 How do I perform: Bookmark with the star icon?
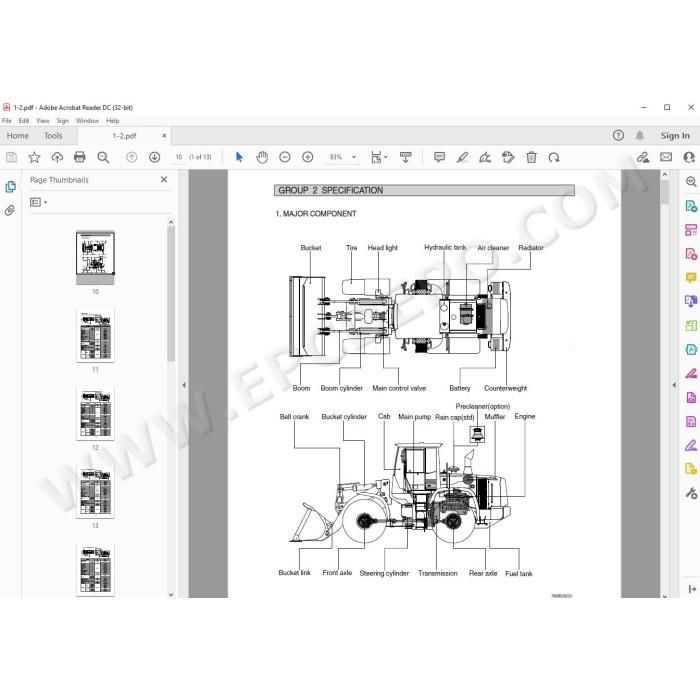coord(34,157)
